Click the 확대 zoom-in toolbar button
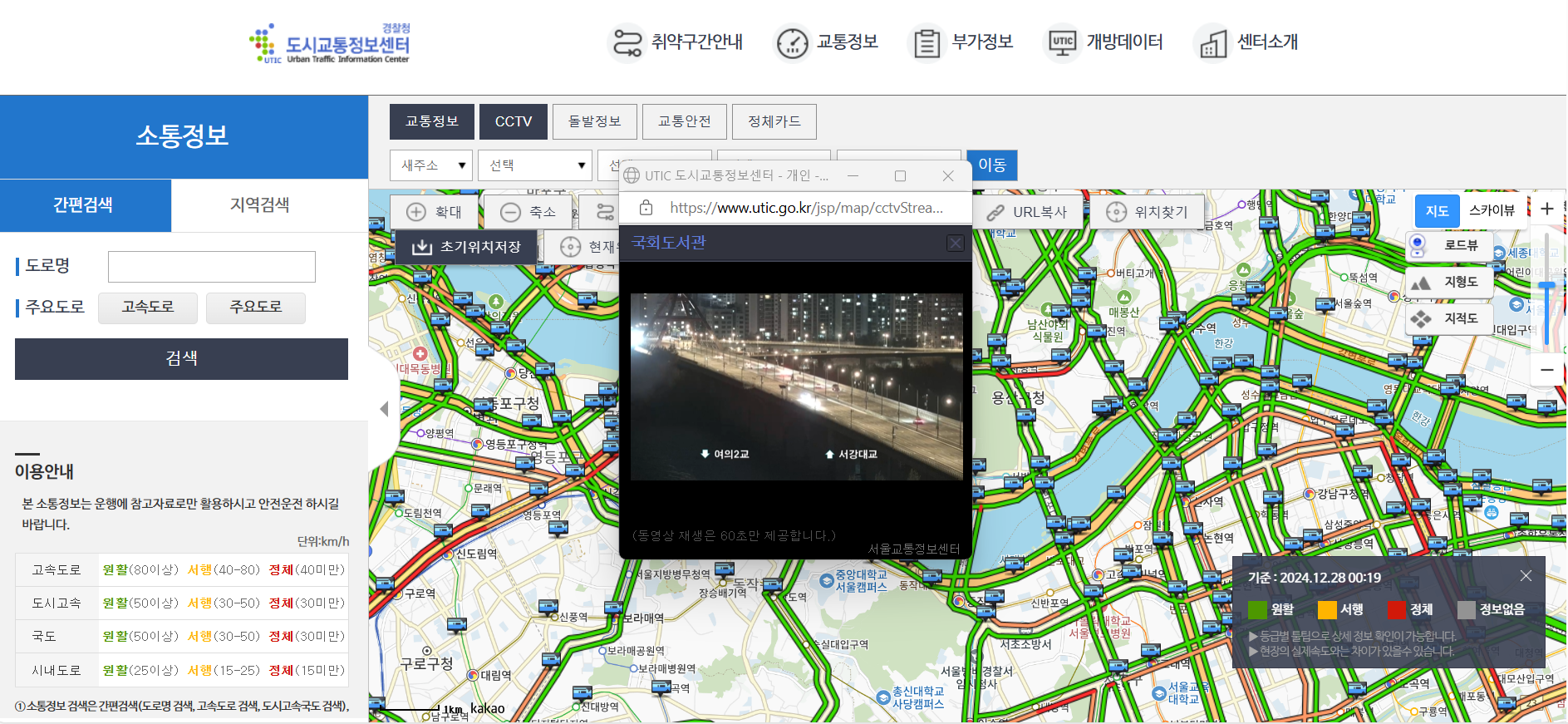This screenshot has width=1568, height=724. [x=435, y=212]
